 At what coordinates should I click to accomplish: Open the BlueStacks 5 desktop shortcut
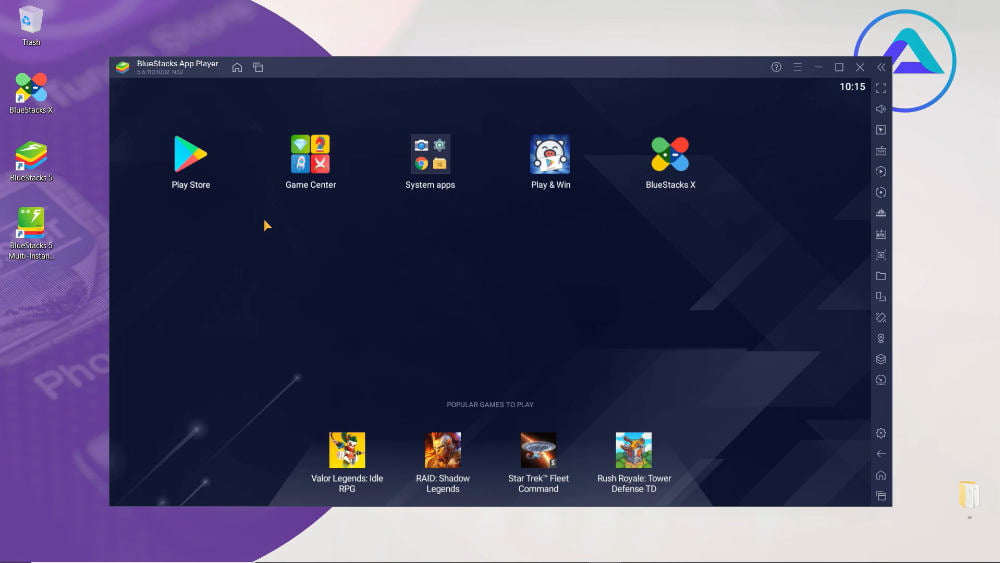click(x=31, y=161)
